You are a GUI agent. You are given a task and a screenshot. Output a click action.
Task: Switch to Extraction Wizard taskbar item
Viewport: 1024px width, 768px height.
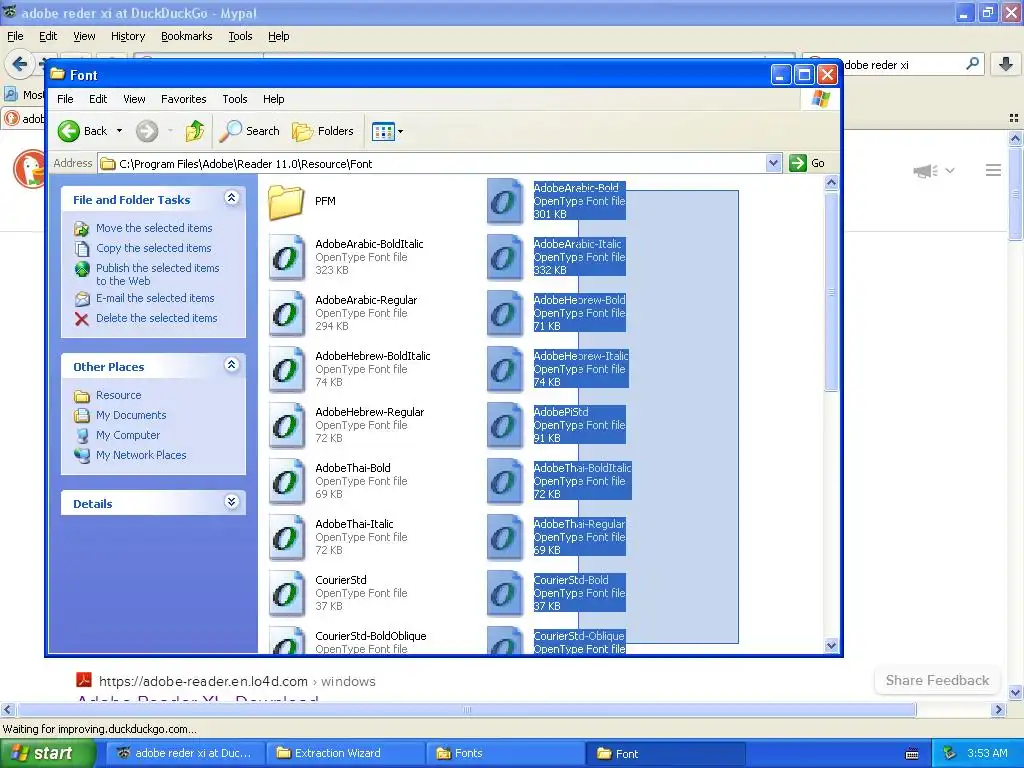pos(346,753)
